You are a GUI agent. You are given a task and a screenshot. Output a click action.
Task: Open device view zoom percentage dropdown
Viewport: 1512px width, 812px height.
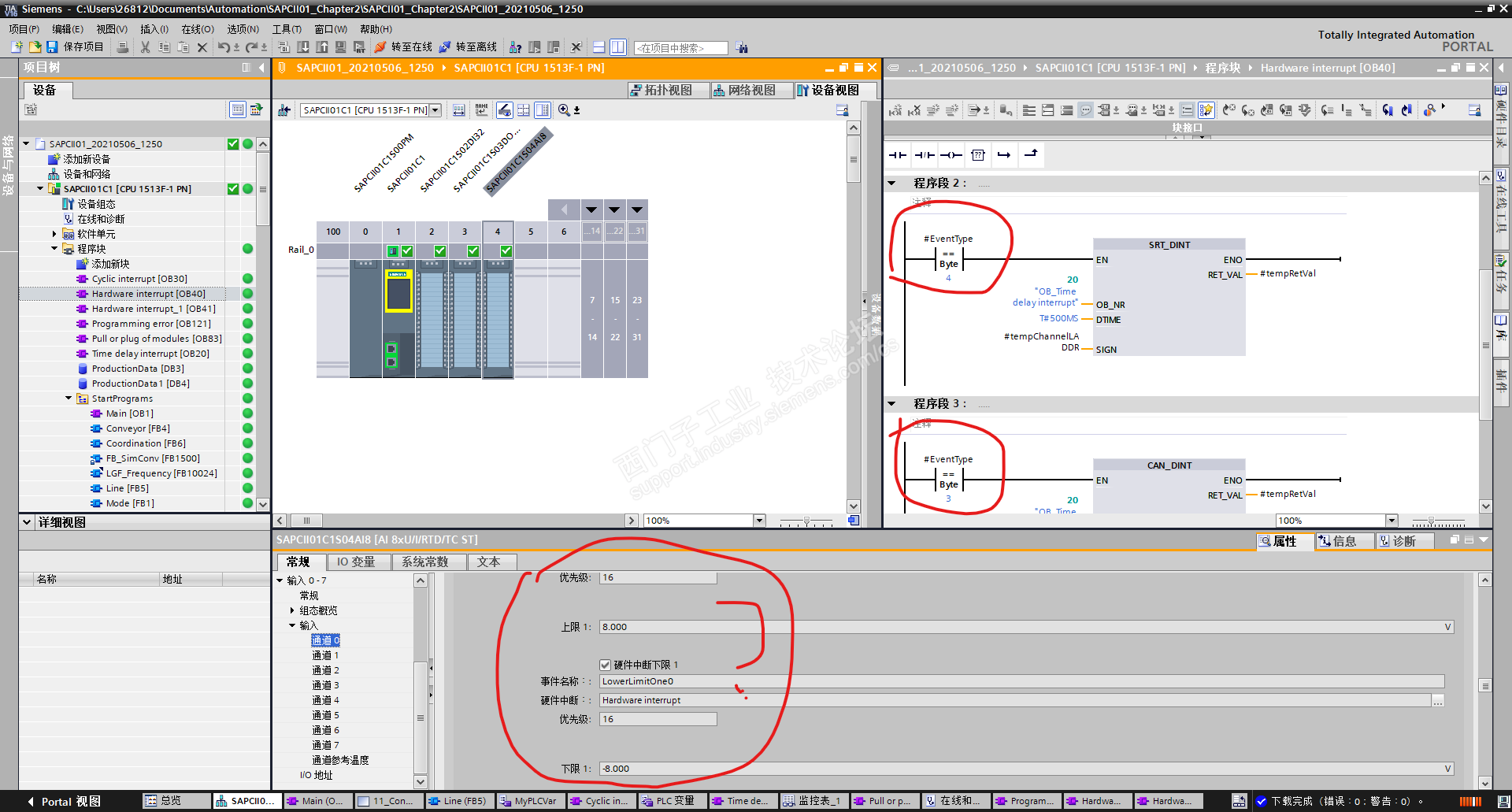pyautogui.click(x=759, y=521)
